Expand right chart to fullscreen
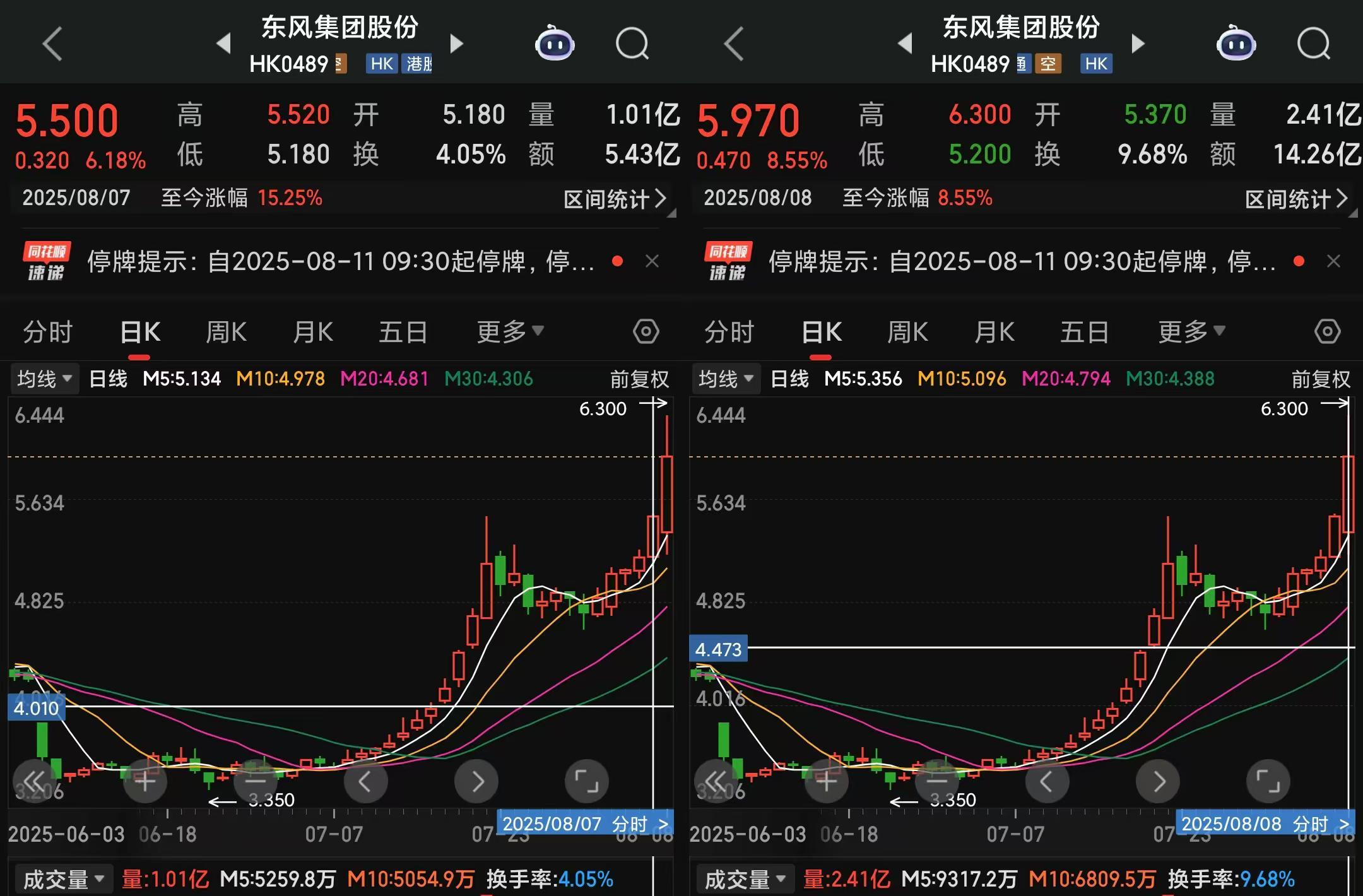Screen dimensions: 1363x896 pyautogui.click(x=1268, y=781)
